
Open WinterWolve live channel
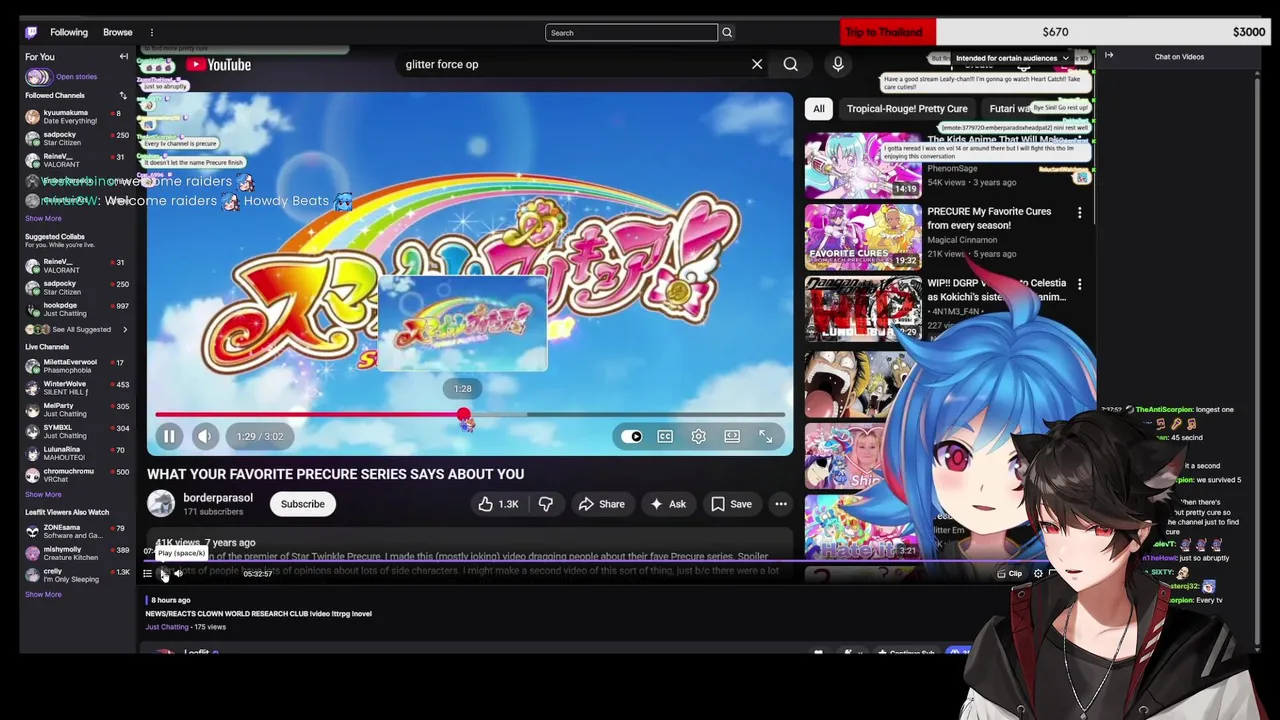(79, 388)
